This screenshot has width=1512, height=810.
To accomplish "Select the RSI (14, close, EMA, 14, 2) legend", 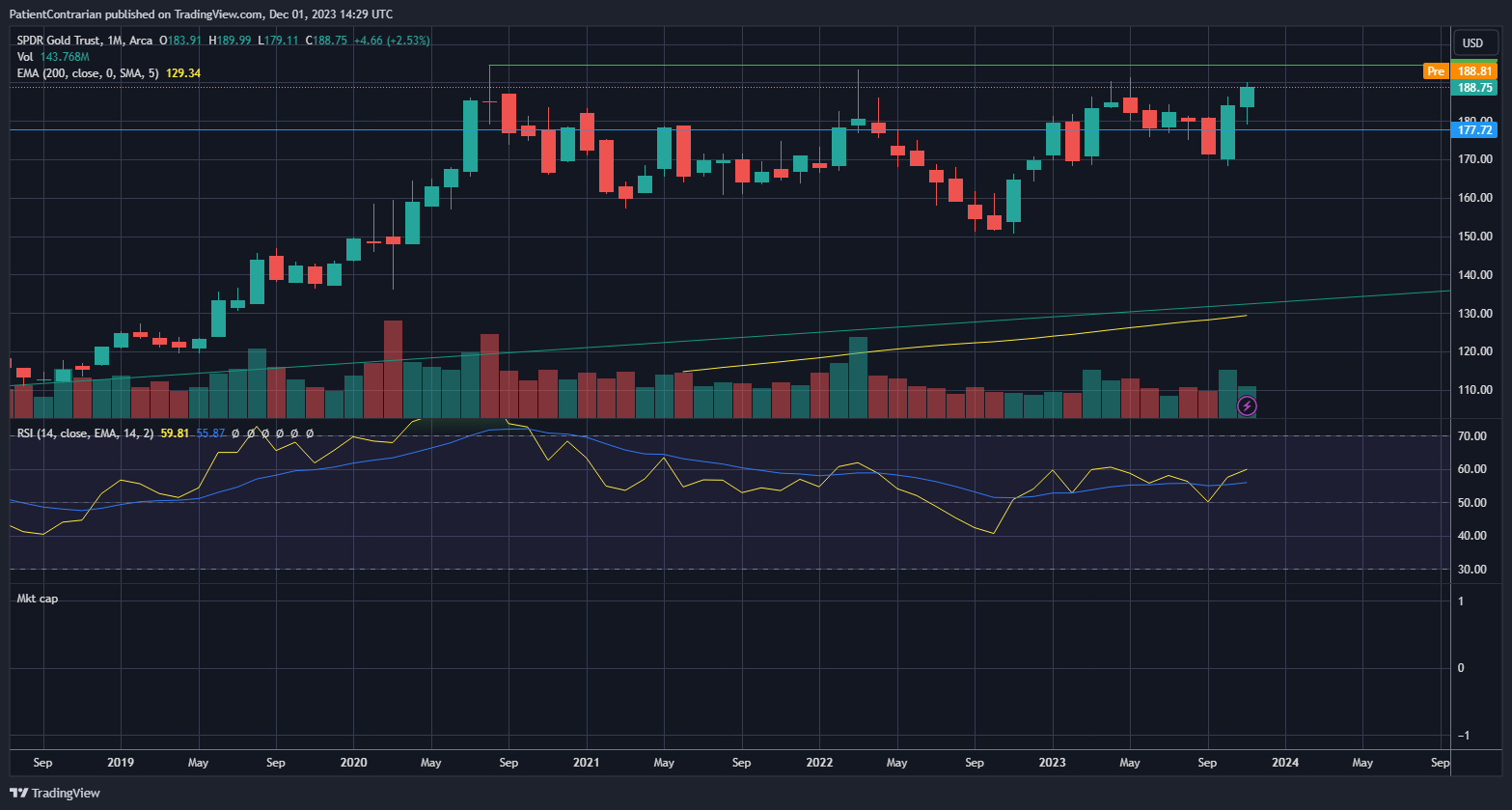I will (85, 433).
